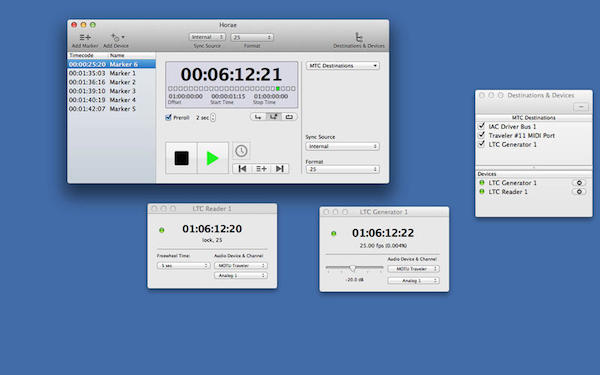Stop timecode playback with the black square
Screen dimensions: 600x375
coord(181,158)
